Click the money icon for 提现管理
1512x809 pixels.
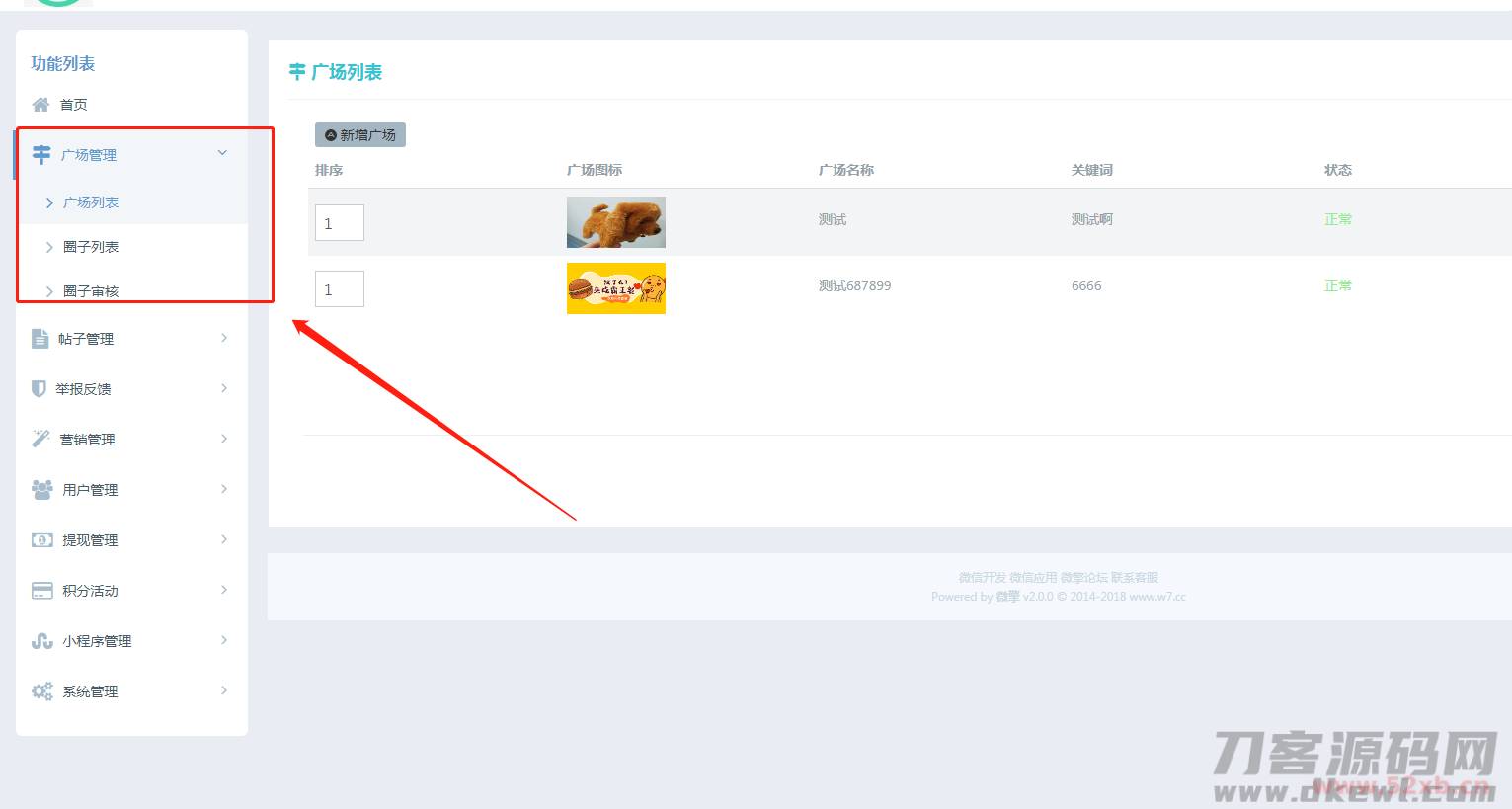point(41,540)
